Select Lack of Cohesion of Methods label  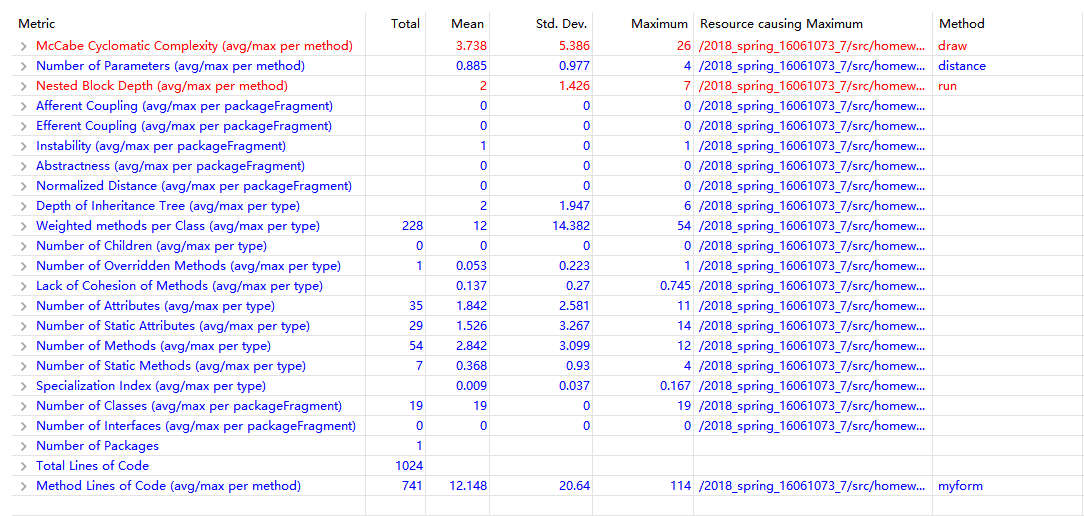(180, 286)
